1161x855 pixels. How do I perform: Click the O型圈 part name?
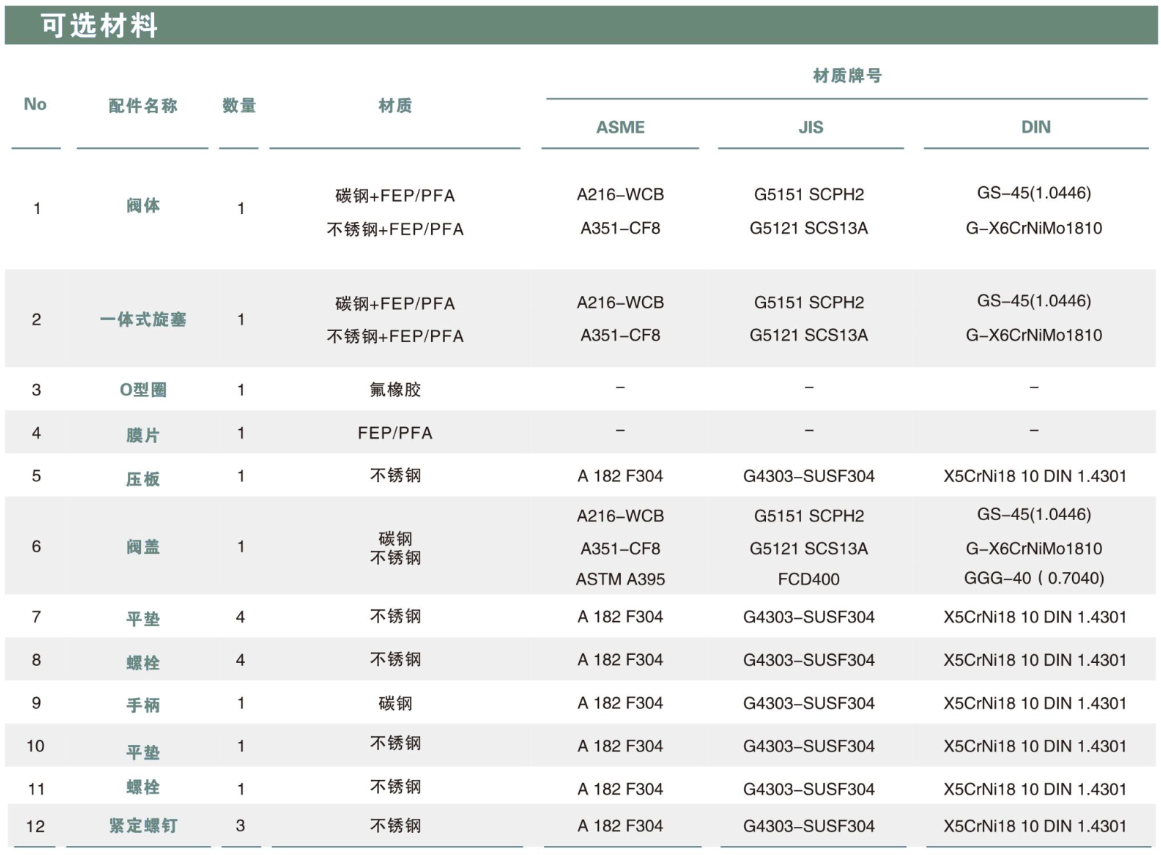point(143,390)
